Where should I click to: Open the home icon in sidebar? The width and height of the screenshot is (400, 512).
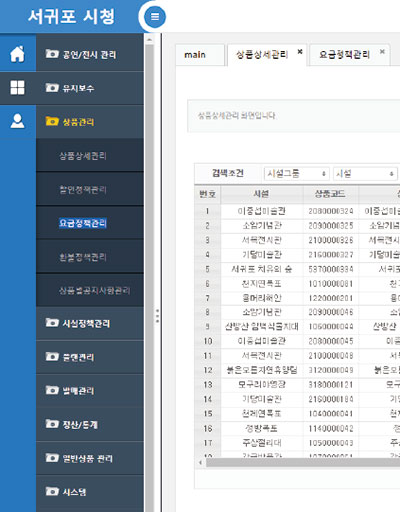pos(18,54)
